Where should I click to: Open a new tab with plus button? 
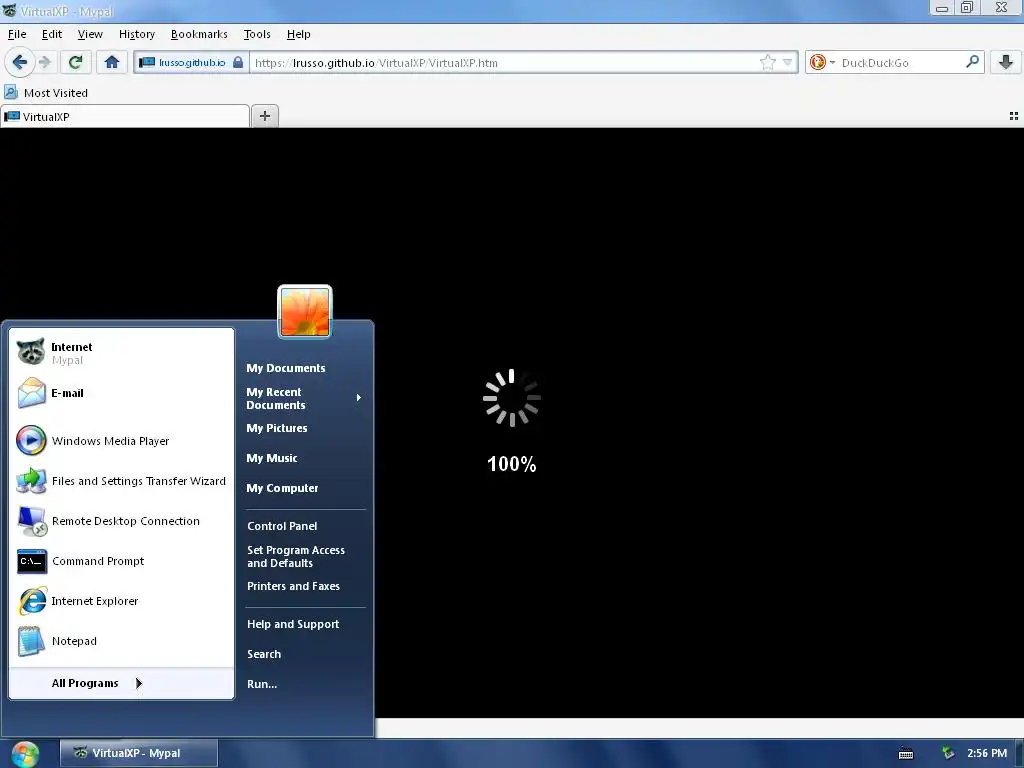(x=264, y=116)
